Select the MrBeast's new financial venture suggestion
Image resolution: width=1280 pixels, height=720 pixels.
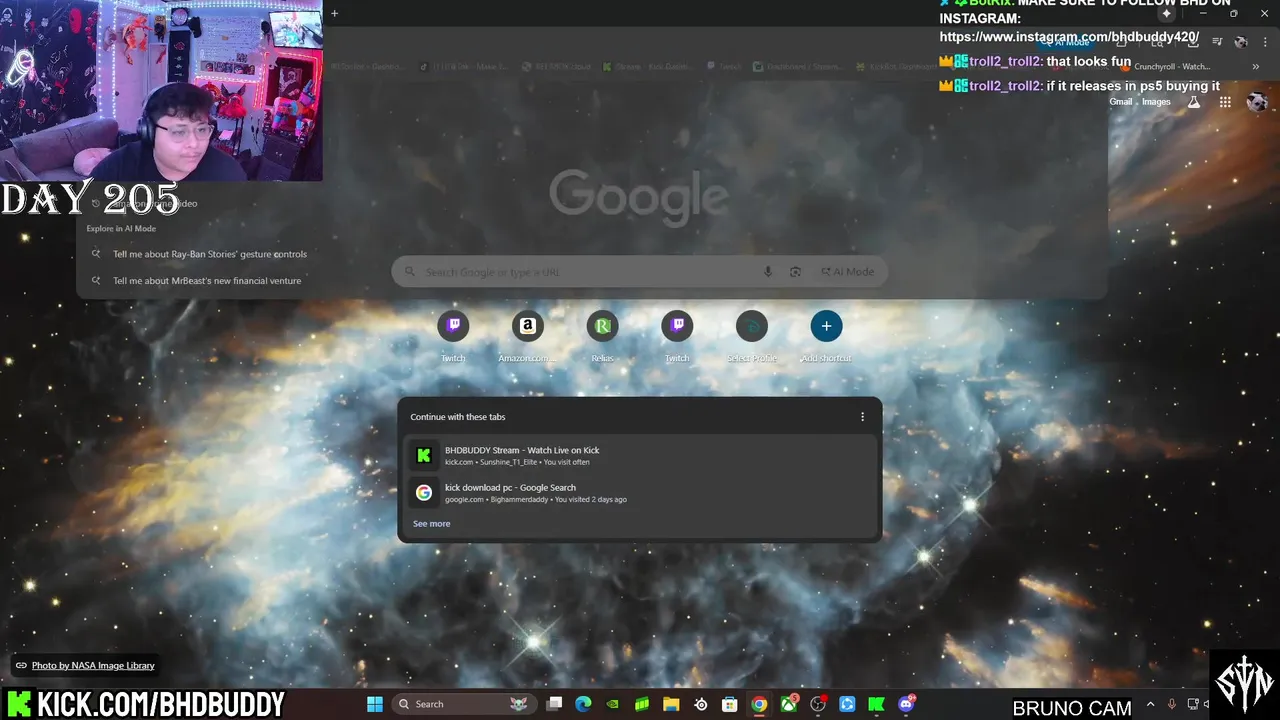(x=207, y=281)
